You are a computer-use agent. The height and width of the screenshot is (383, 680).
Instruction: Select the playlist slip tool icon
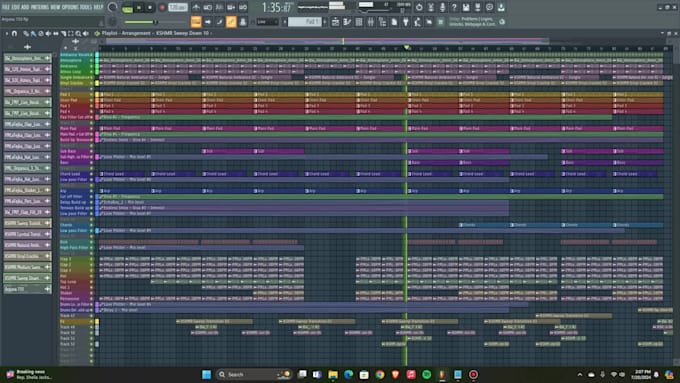pyautogui.click(x=56, y=33)
